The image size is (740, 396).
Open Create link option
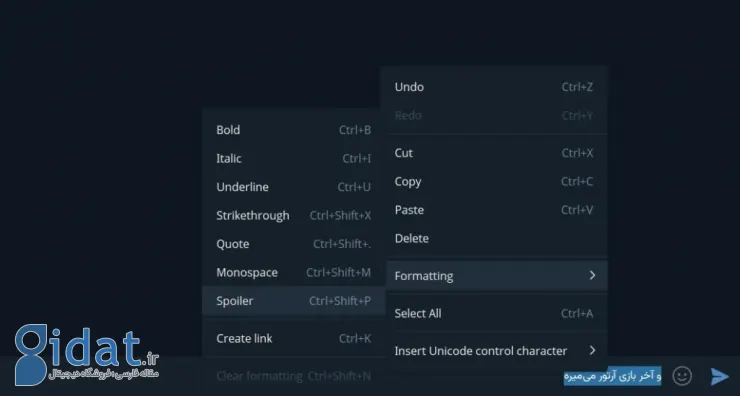click(294, 338)
